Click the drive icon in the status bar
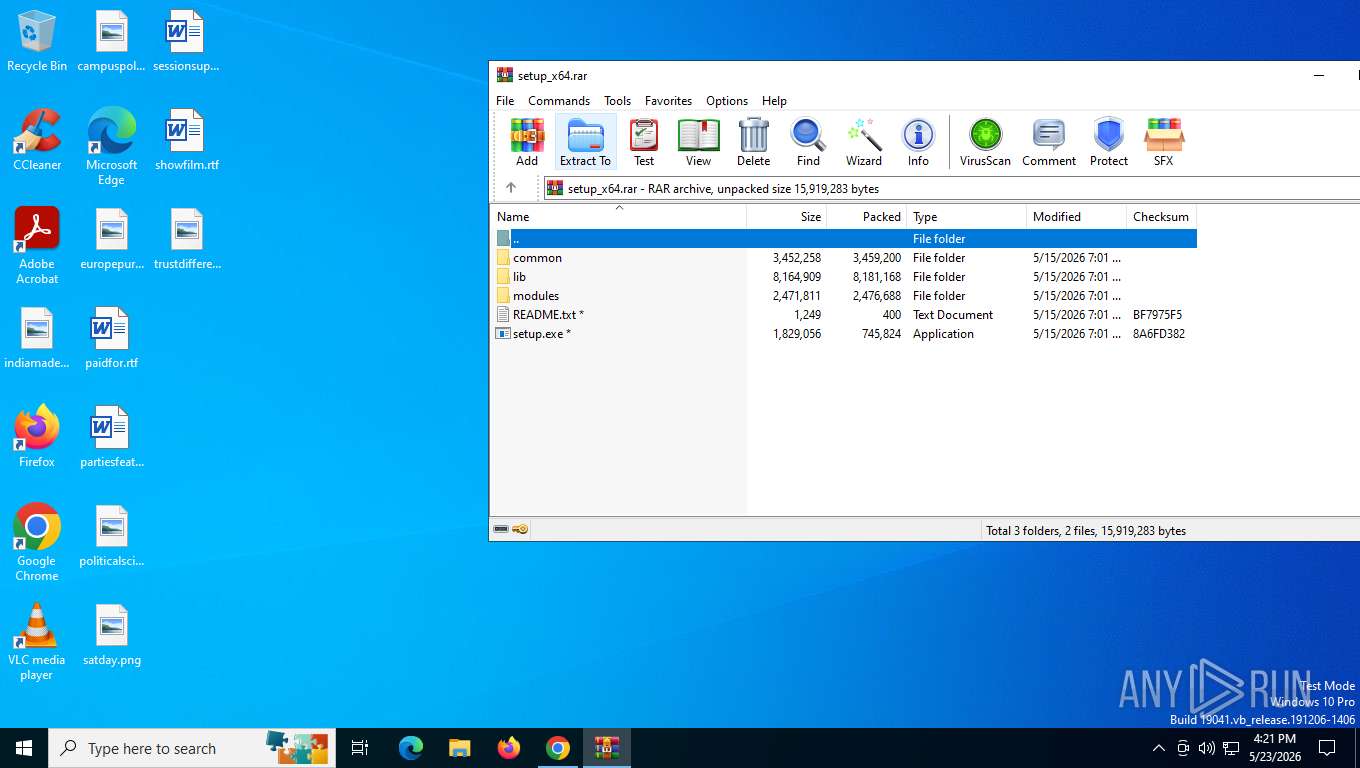This screenshot has height=768, width=1360. [502, 530]
